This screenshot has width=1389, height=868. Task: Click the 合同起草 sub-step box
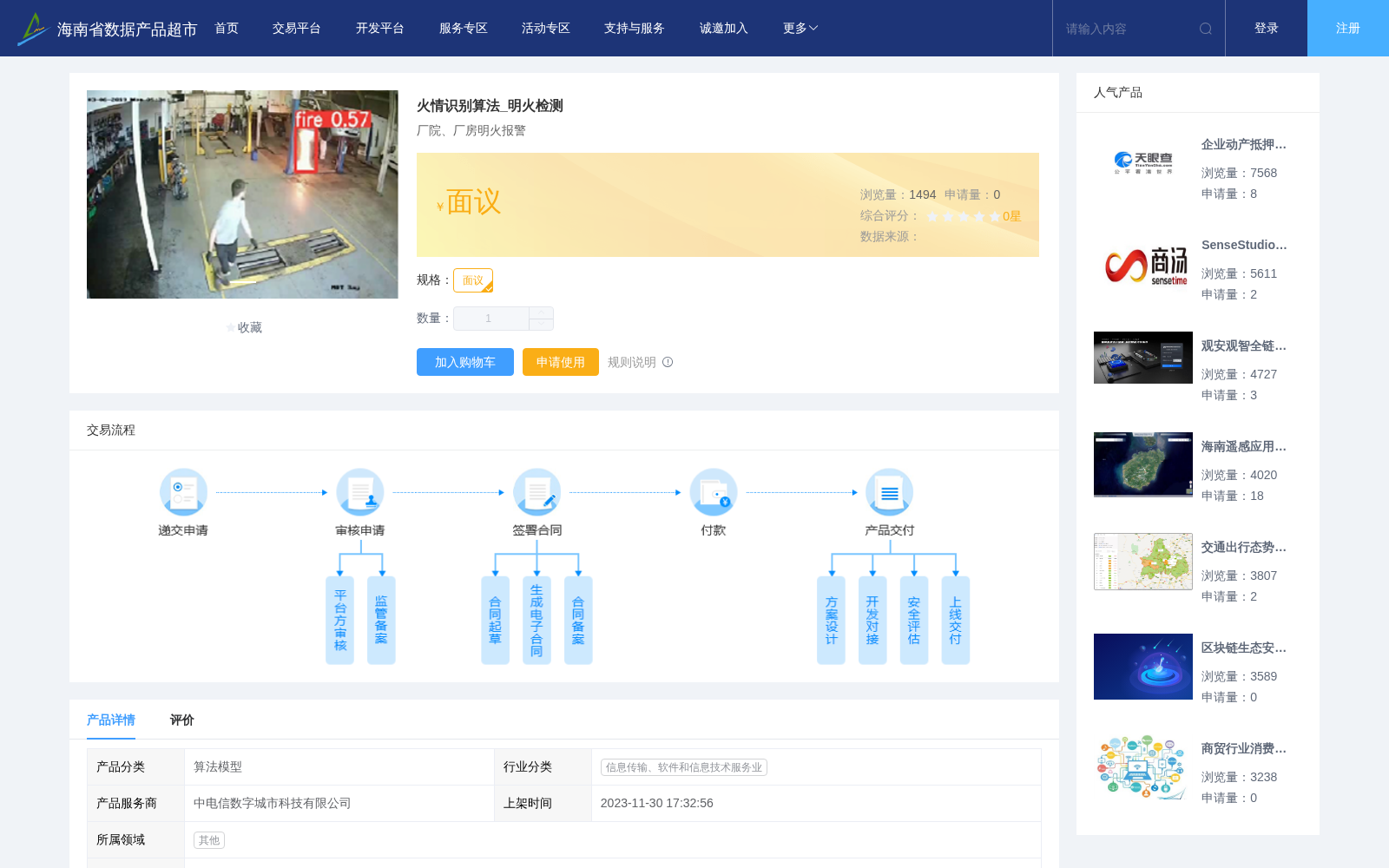495,621
